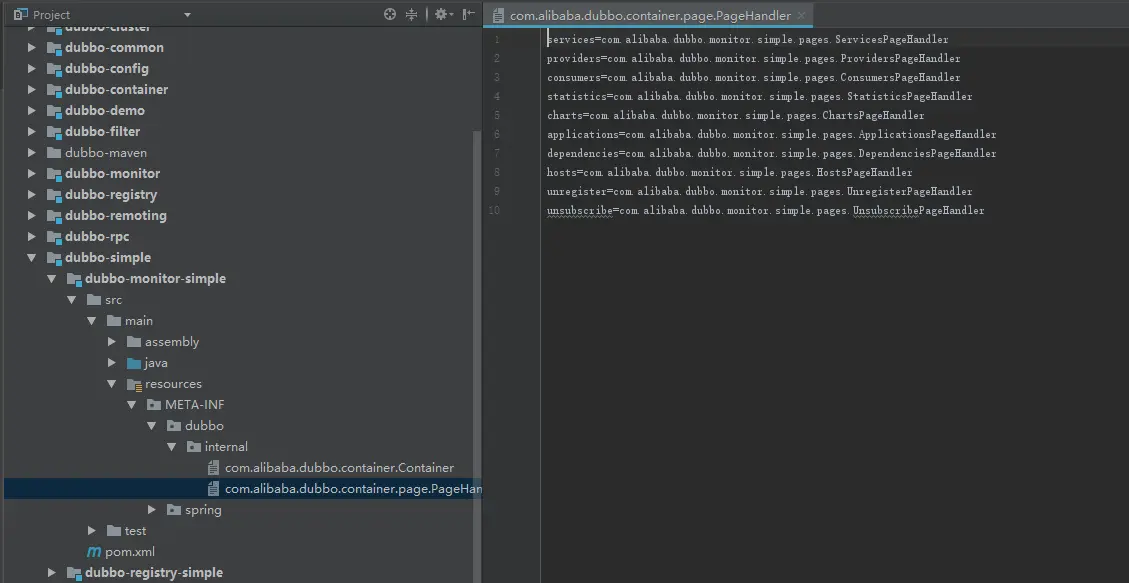Collapse the internal folder

[172, 446]
